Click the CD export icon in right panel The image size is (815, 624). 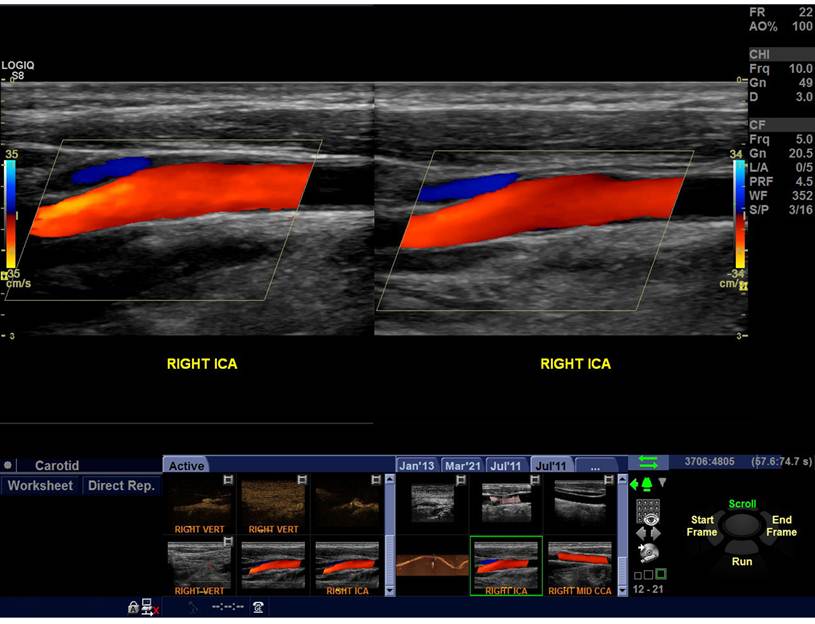[x=647, y=553]
